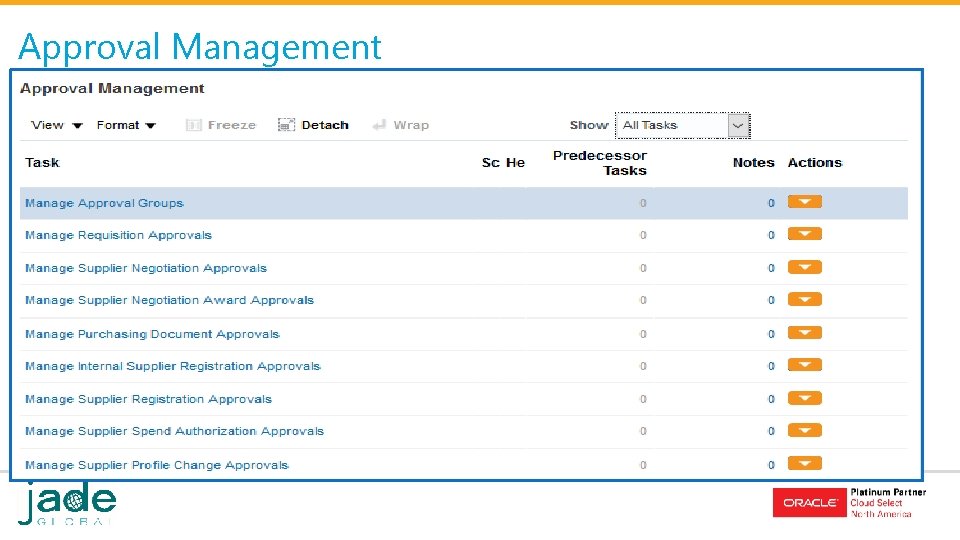This screenshot has height=540, width=960.
Task: Expand actions for Supplier Profile Change Approvals
Action: pyautogui.click(x=804, y=463)
